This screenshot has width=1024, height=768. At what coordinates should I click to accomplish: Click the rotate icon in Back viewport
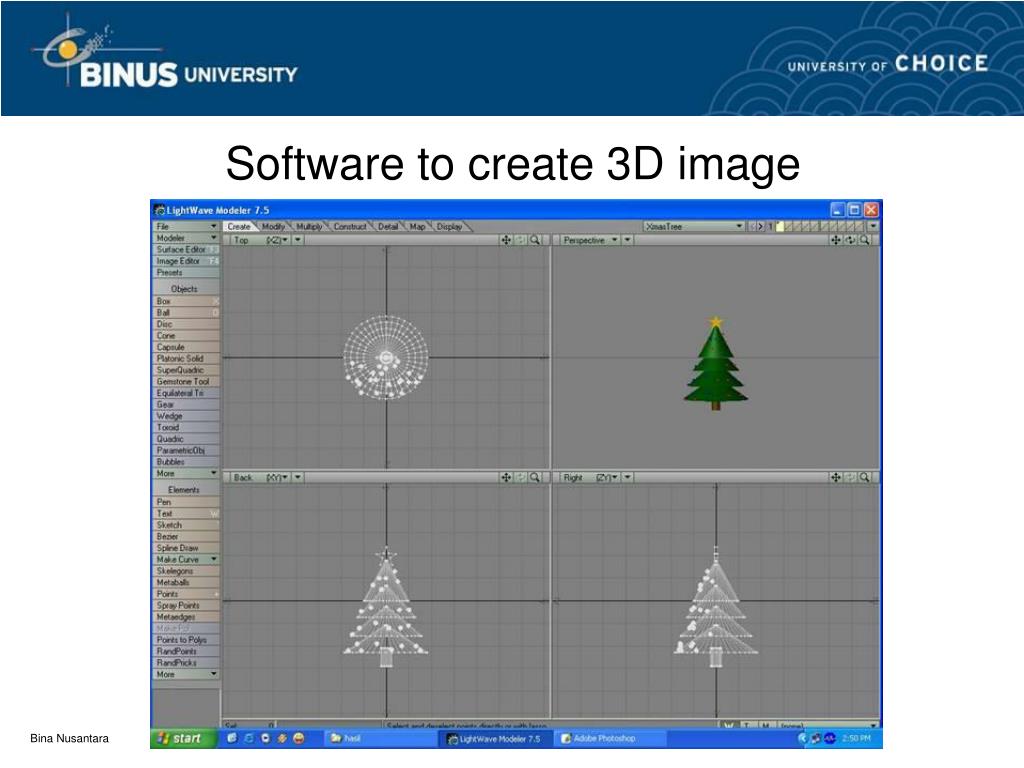(520, 477)
